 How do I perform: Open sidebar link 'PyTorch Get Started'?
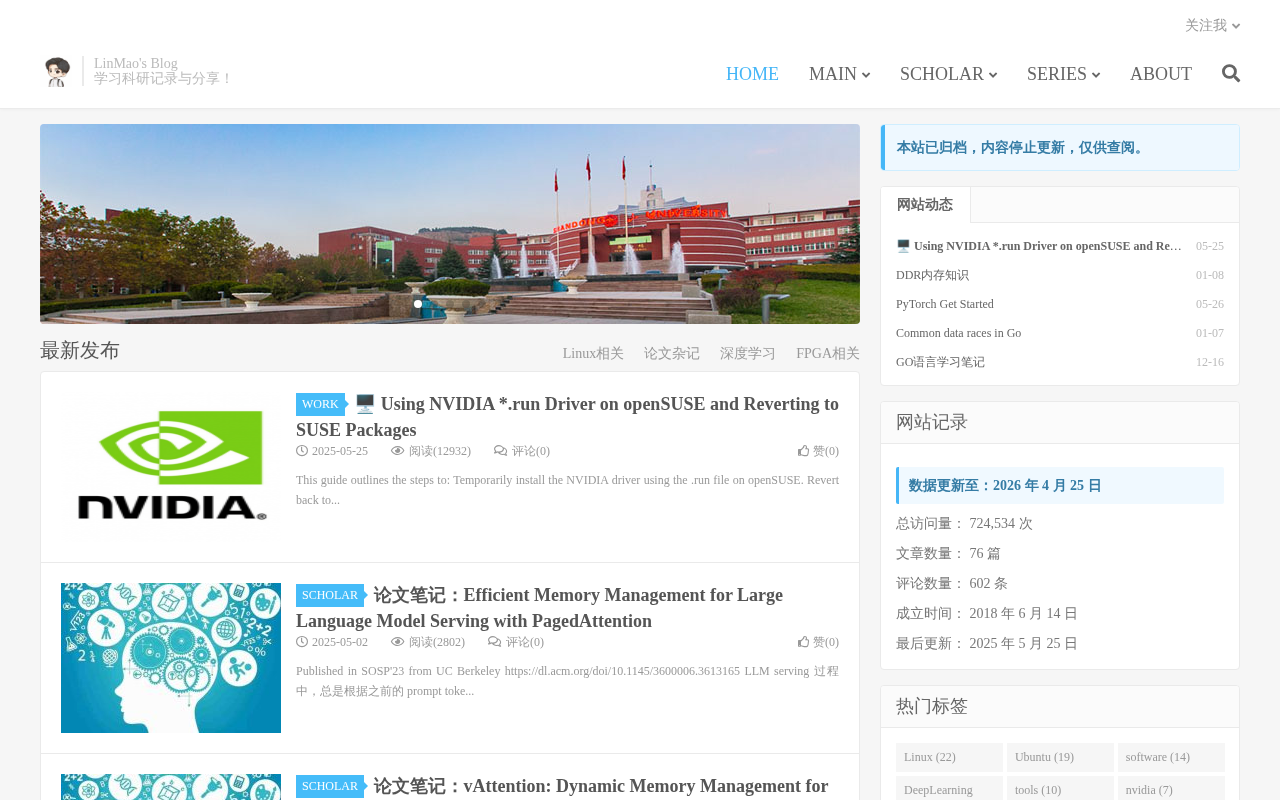click(x=945, y=304)
